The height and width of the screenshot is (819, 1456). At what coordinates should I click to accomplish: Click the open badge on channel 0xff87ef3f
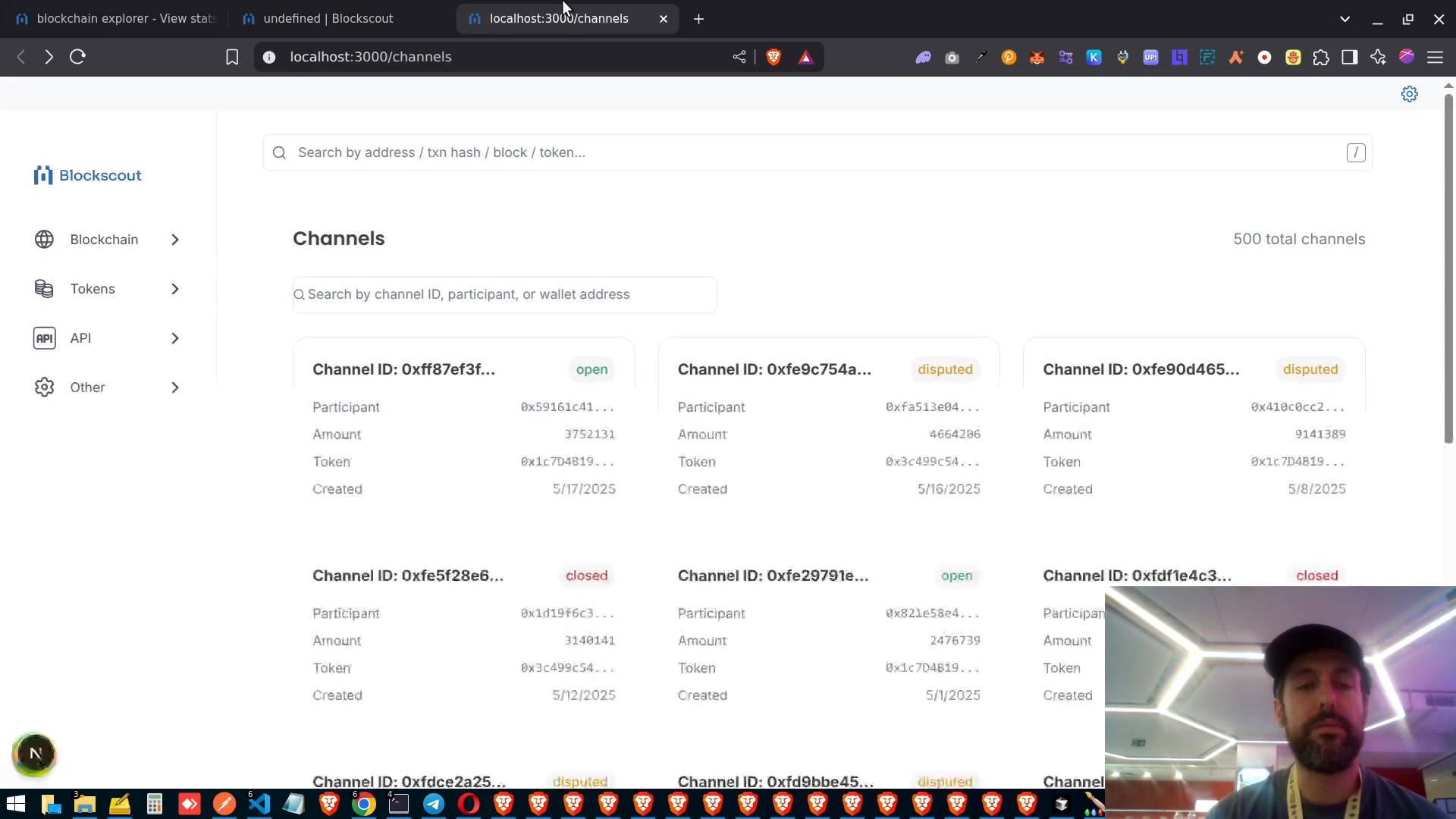pos(591,369)
